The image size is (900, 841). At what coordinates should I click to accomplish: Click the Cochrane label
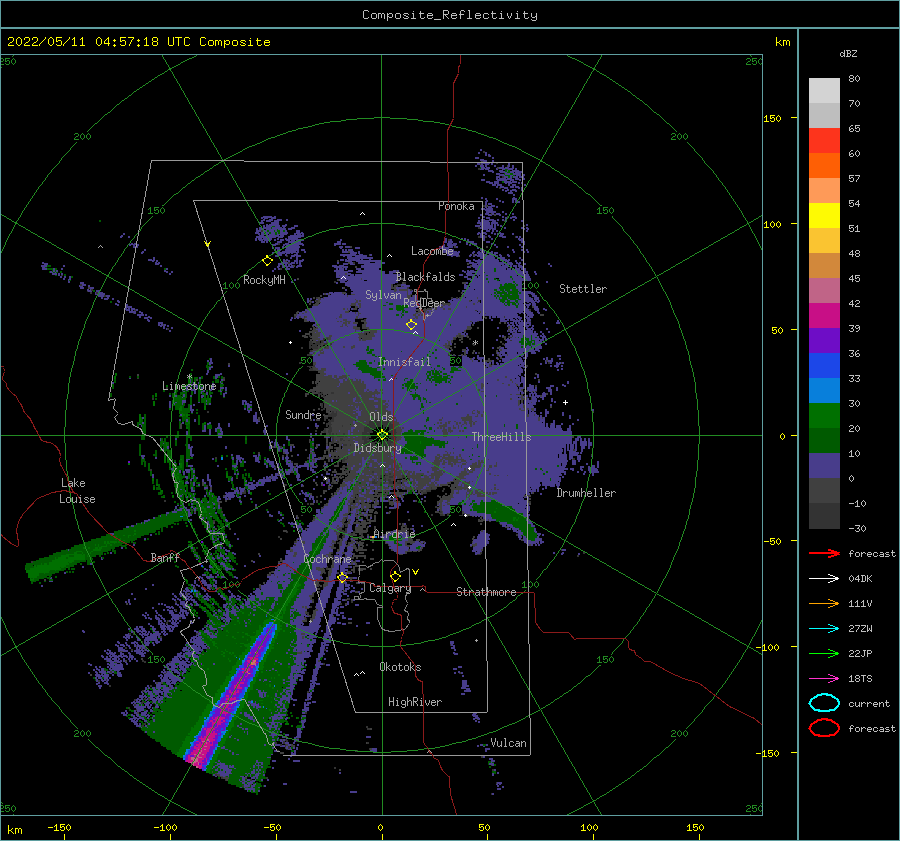[x=327, y=559]
